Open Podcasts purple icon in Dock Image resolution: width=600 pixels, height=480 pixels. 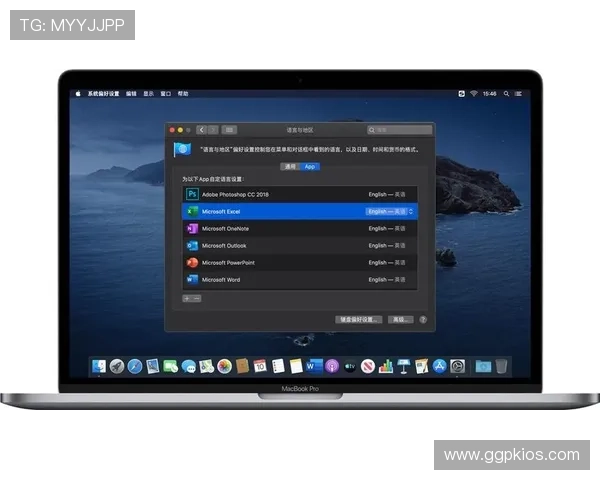pos(332,366)
